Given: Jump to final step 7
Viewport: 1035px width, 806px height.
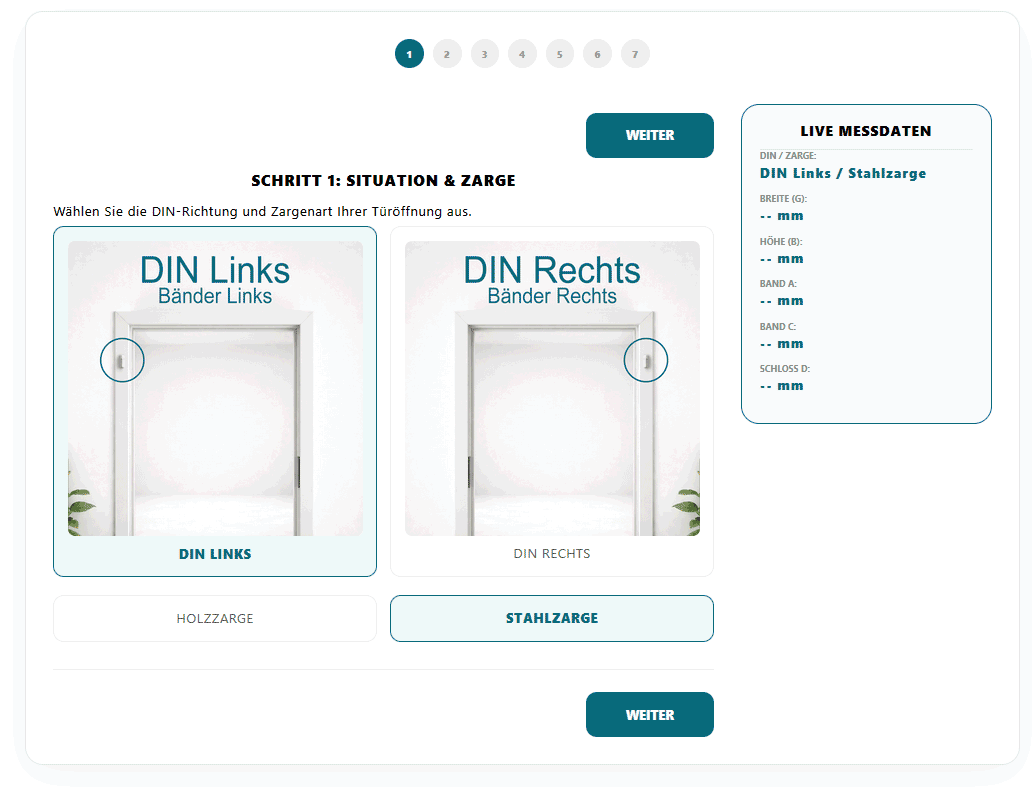Looking at the screenshot, I should click(x=635, y=54).
